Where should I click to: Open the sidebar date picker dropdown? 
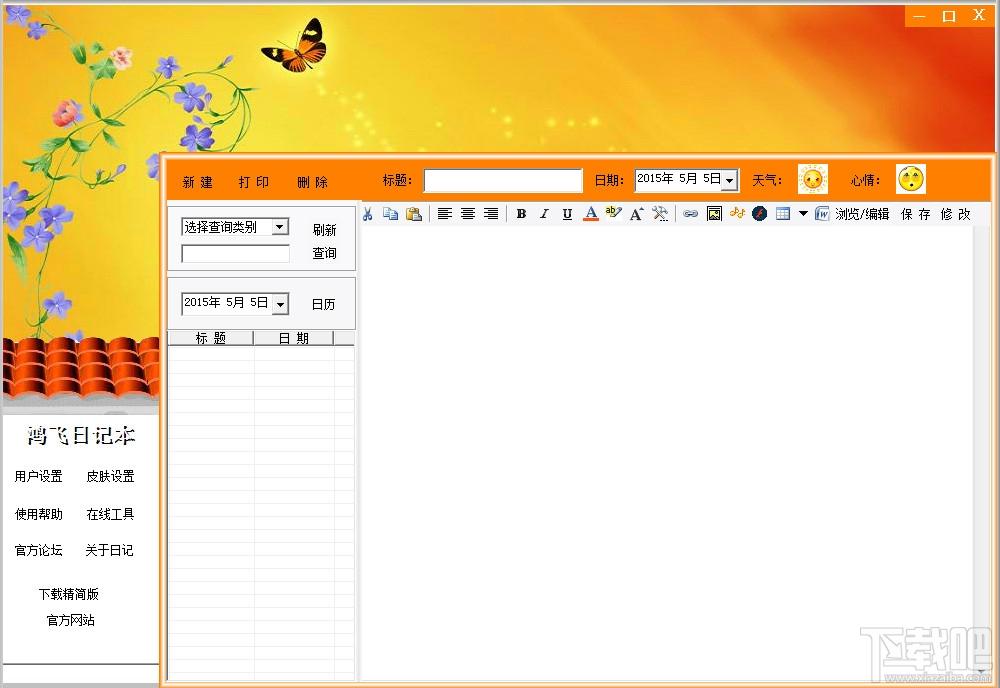(x=281, y=304)
